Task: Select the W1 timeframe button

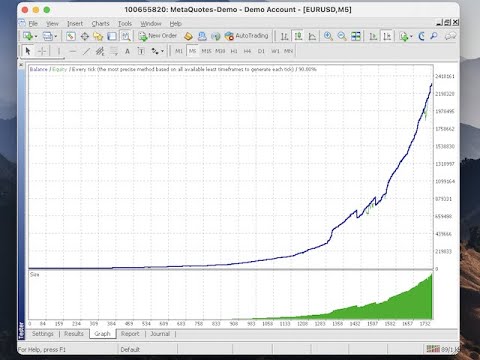Action: coord(275,51)
